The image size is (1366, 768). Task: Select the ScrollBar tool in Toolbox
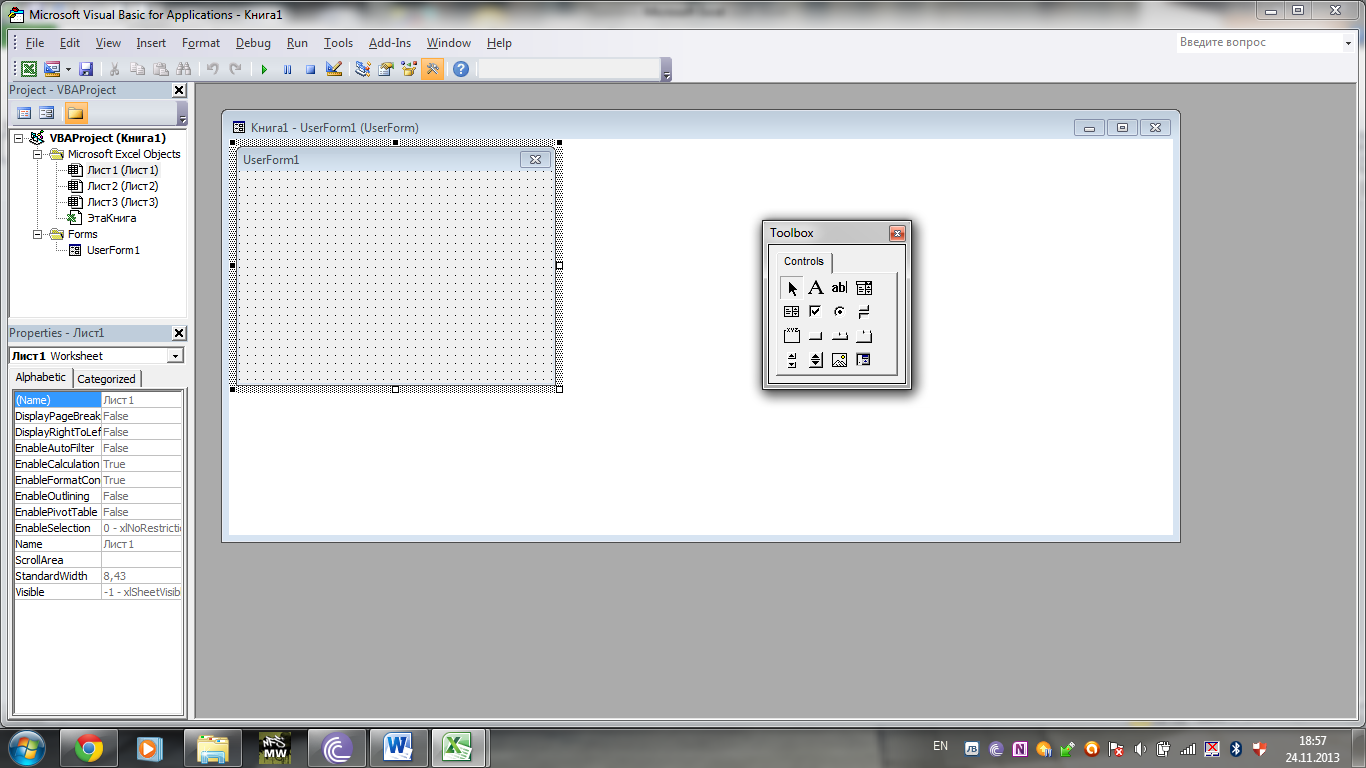(x=792, y=360)
